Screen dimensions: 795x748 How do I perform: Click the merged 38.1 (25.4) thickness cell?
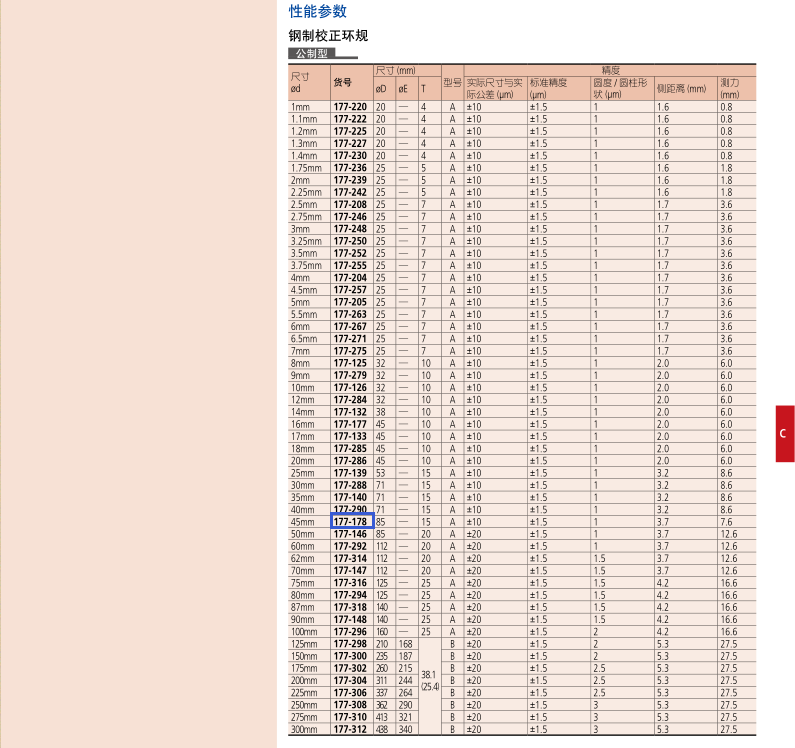coord(430,681)
